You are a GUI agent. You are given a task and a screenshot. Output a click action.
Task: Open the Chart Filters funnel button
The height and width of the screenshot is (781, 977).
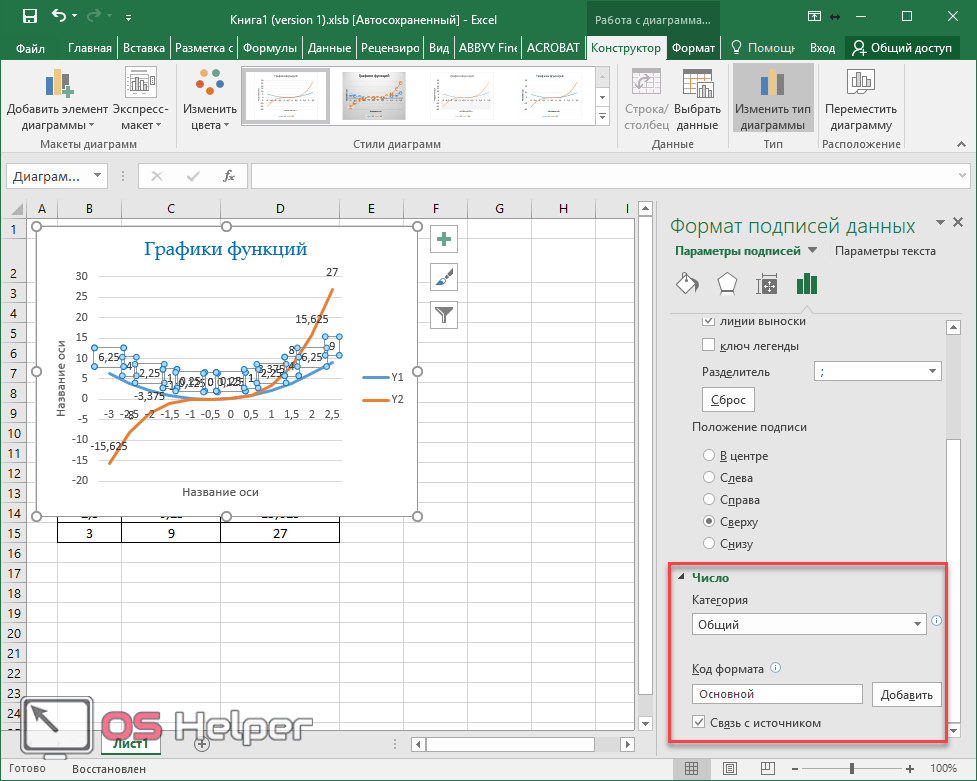click(444, 315)
